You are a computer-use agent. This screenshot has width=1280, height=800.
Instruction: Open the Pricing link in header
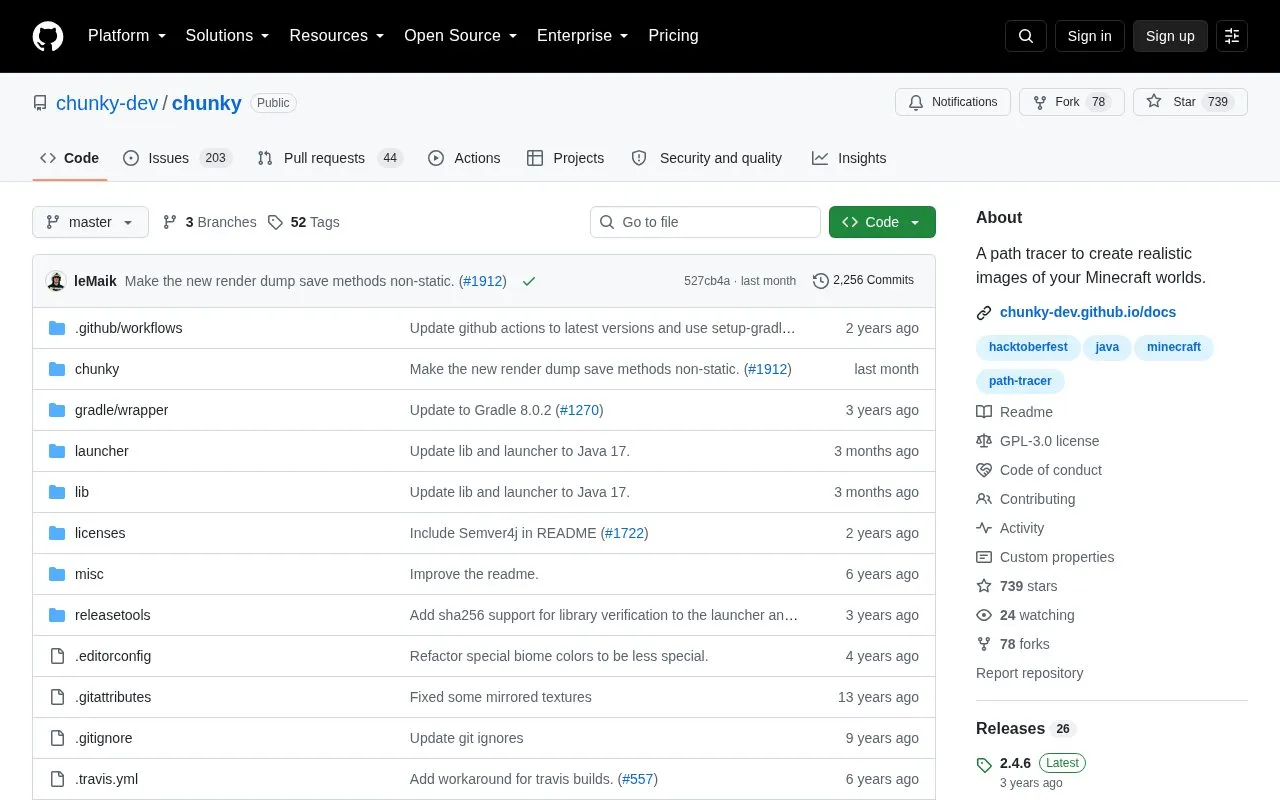click(x=673, y=36)
